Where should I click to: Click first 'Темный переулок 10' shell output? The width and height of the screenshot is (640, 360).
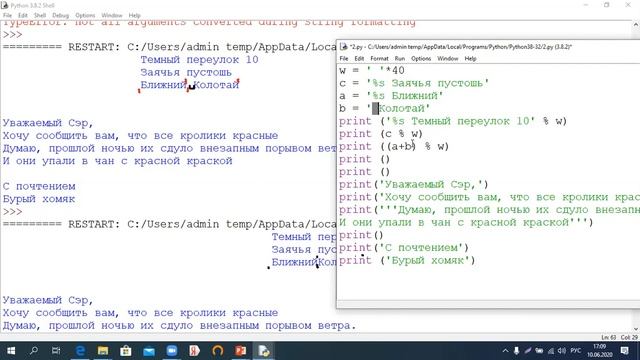coord(199,60)
